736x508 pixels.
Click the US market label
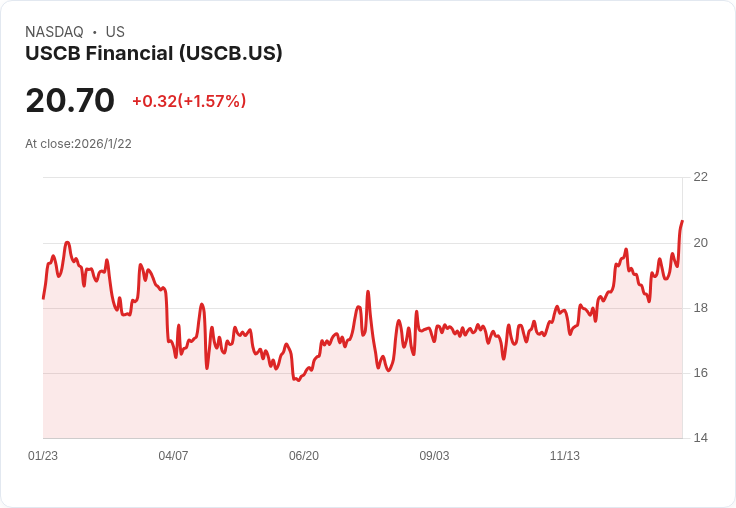coord(115,32)
